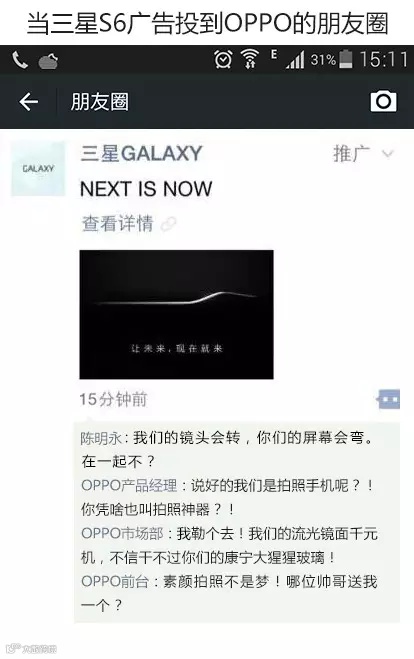
Task: Tap the 推广 promotion label
Action: click(x=351, y=154)
